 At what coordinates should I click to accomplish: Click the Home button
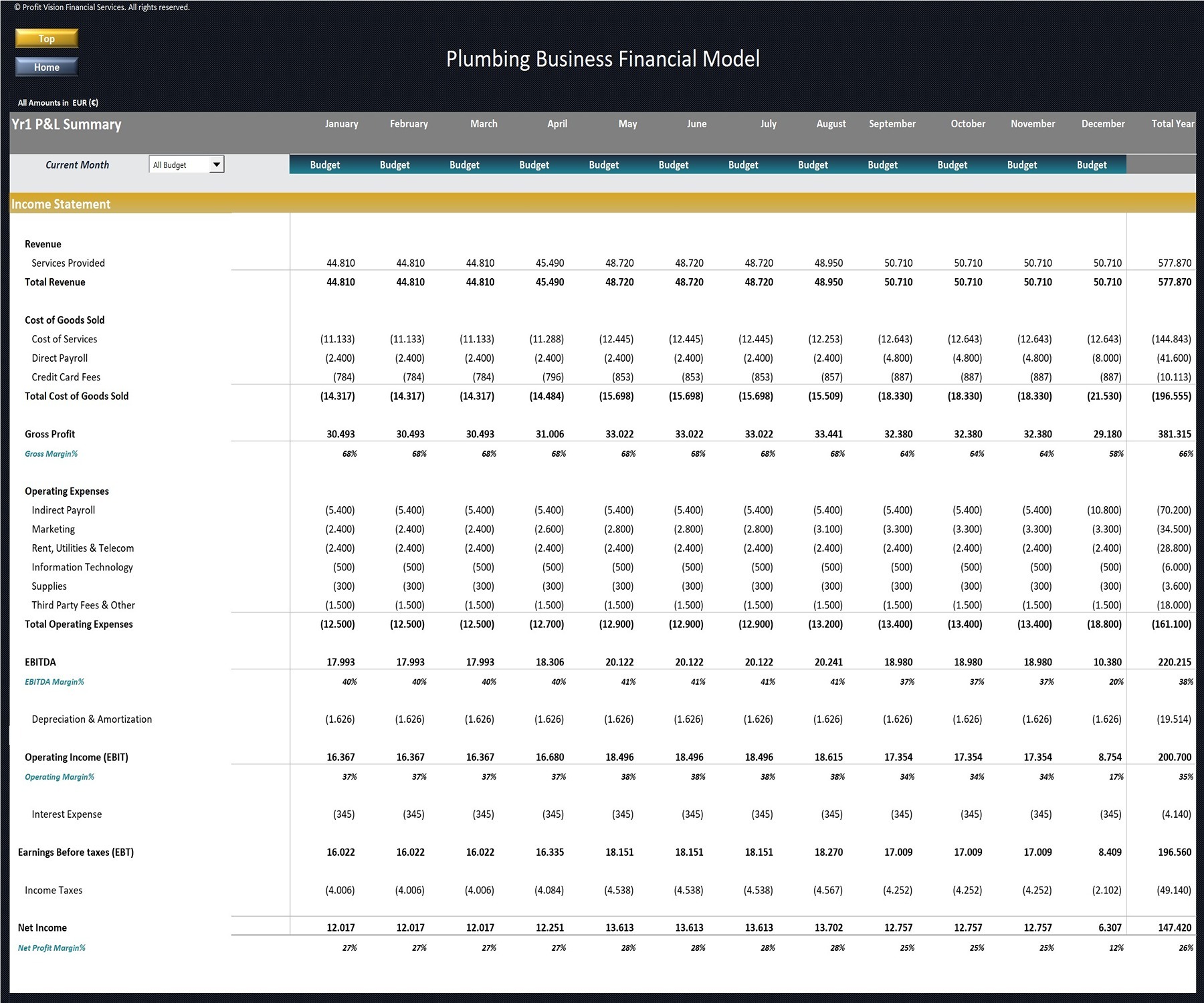(47, 67)
